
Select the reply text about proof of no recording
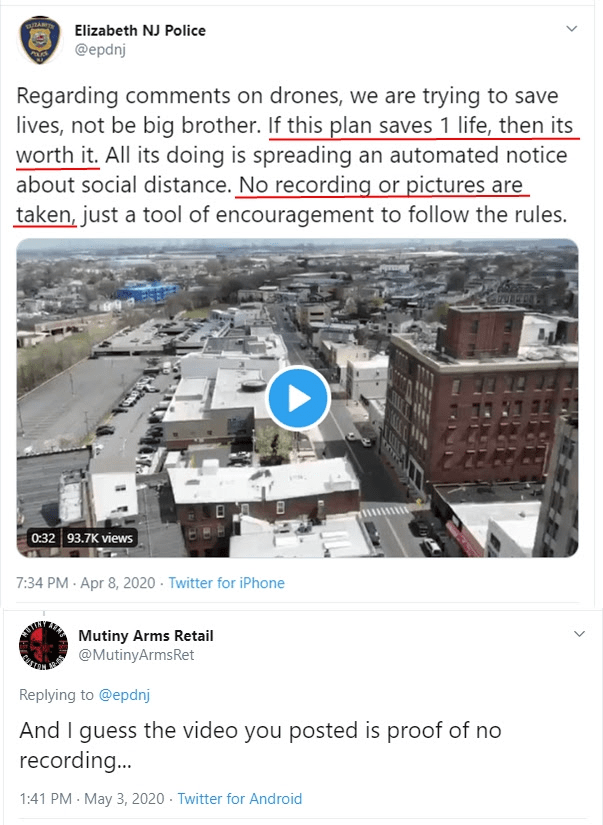[x=260, y=745]
